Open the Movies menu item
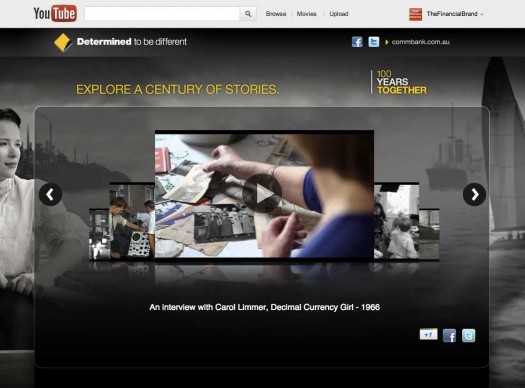 click(x=306, y=14)
